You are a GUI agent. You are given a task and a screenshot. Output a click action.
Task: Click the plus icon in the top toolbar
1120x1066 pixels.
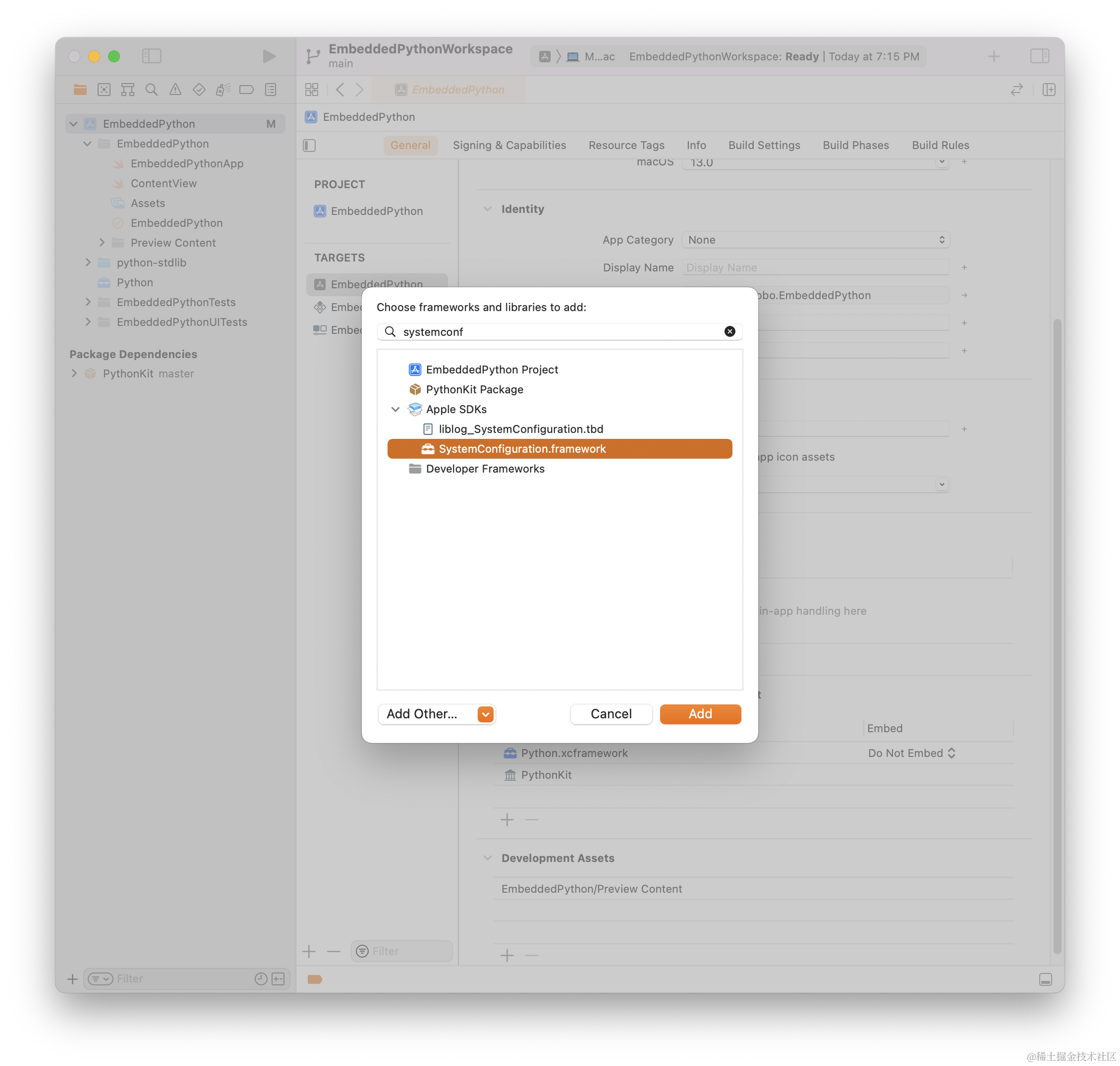point(993,56)
